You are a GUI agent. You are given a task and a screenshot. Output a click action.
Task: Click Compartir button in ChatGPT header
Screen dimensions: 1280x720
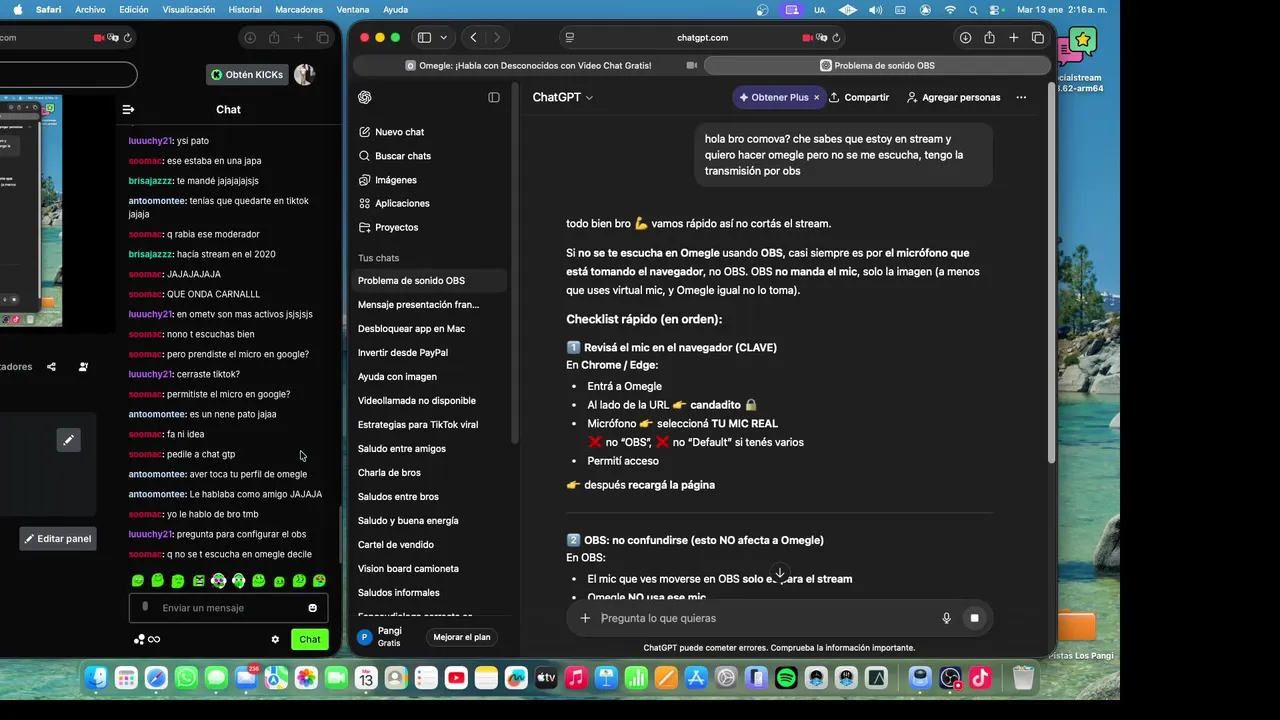click(x=859, y=97)
